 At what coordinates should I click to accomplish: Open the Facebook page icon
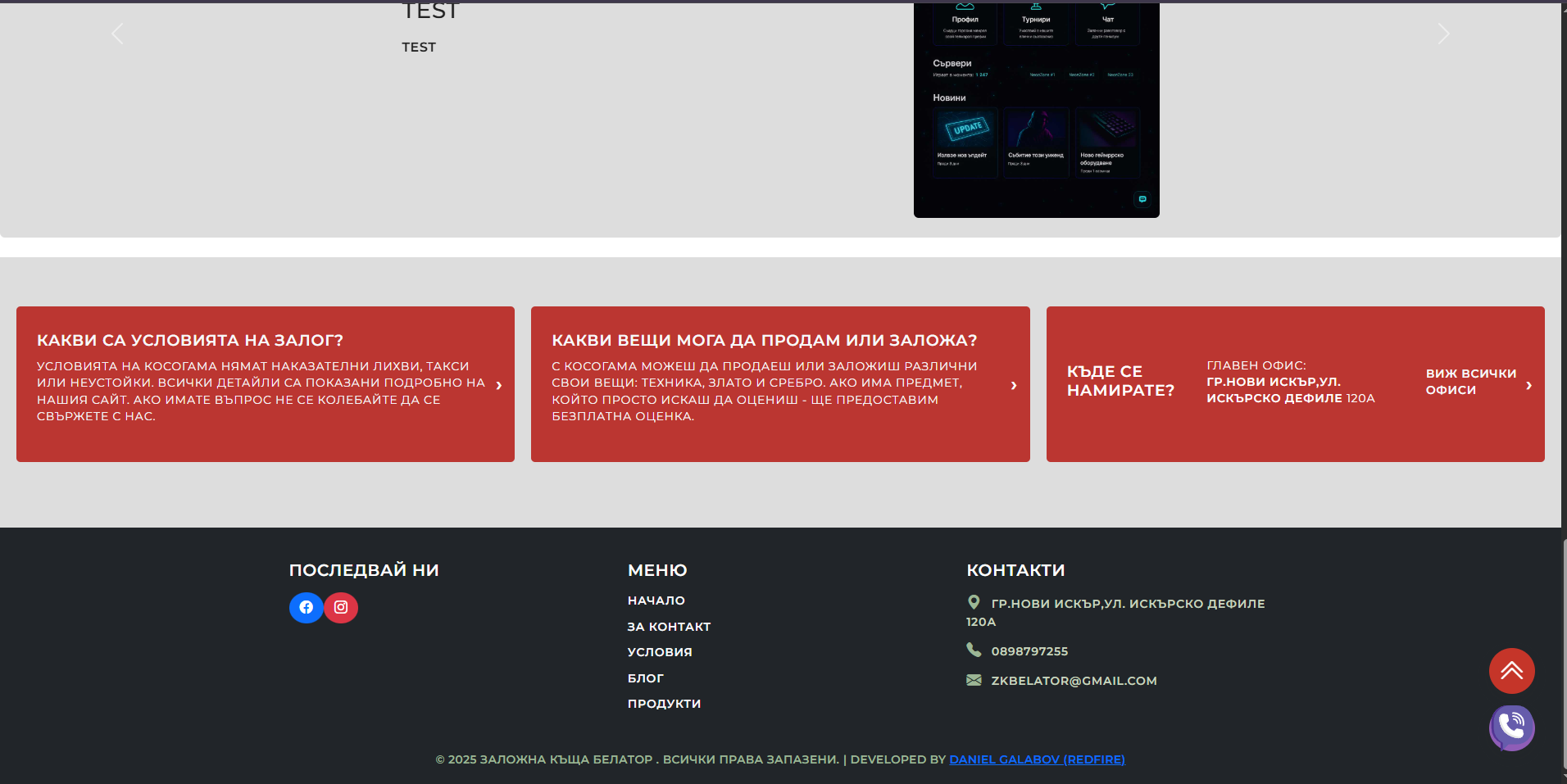(306, 608)
